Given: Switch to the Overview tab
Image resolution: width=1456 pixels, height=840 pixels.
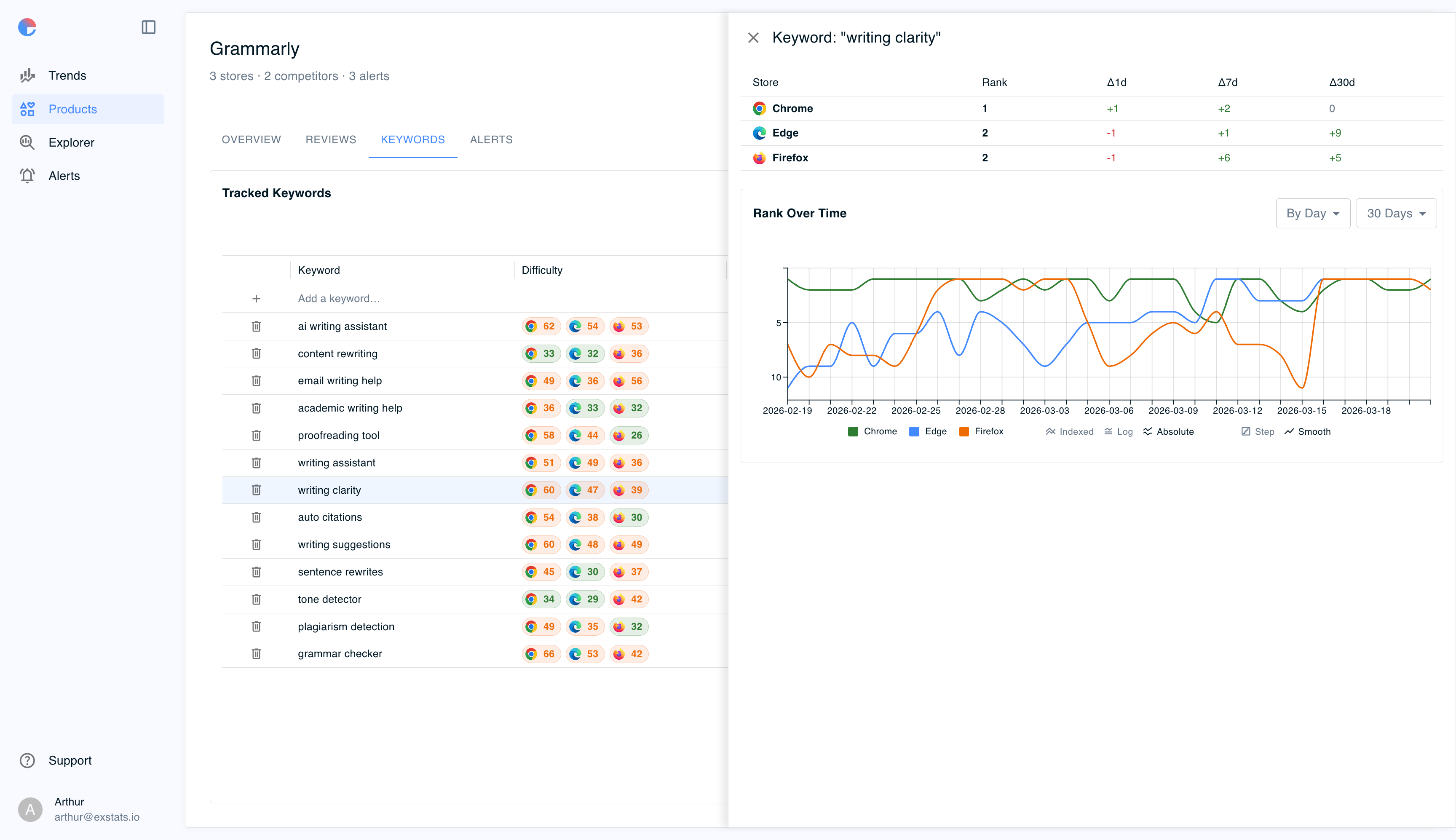Looking at the screenshot, I should coord(251,139).
